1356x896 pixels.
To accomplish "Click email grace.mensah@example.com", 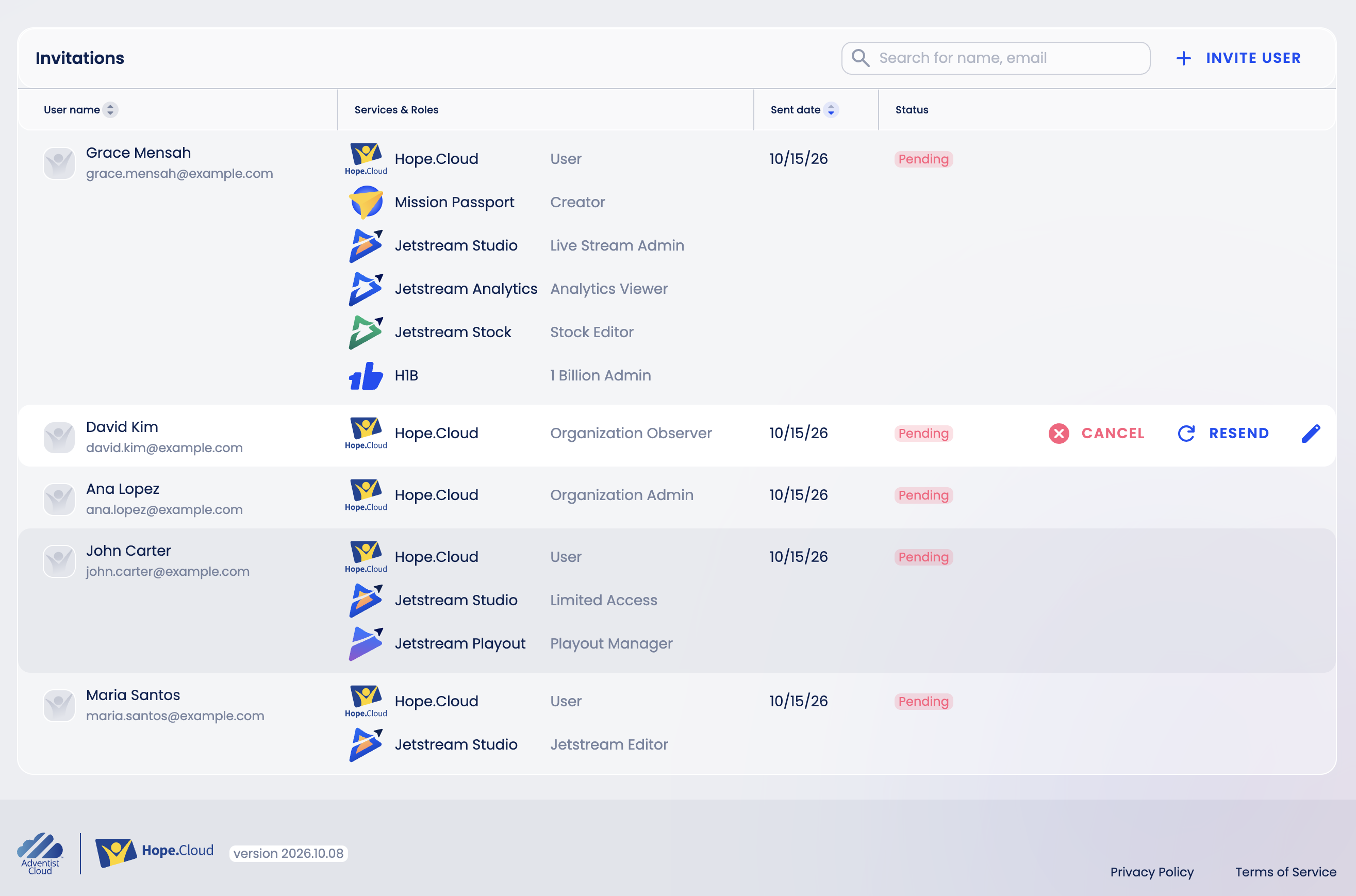I will (179, 174).
